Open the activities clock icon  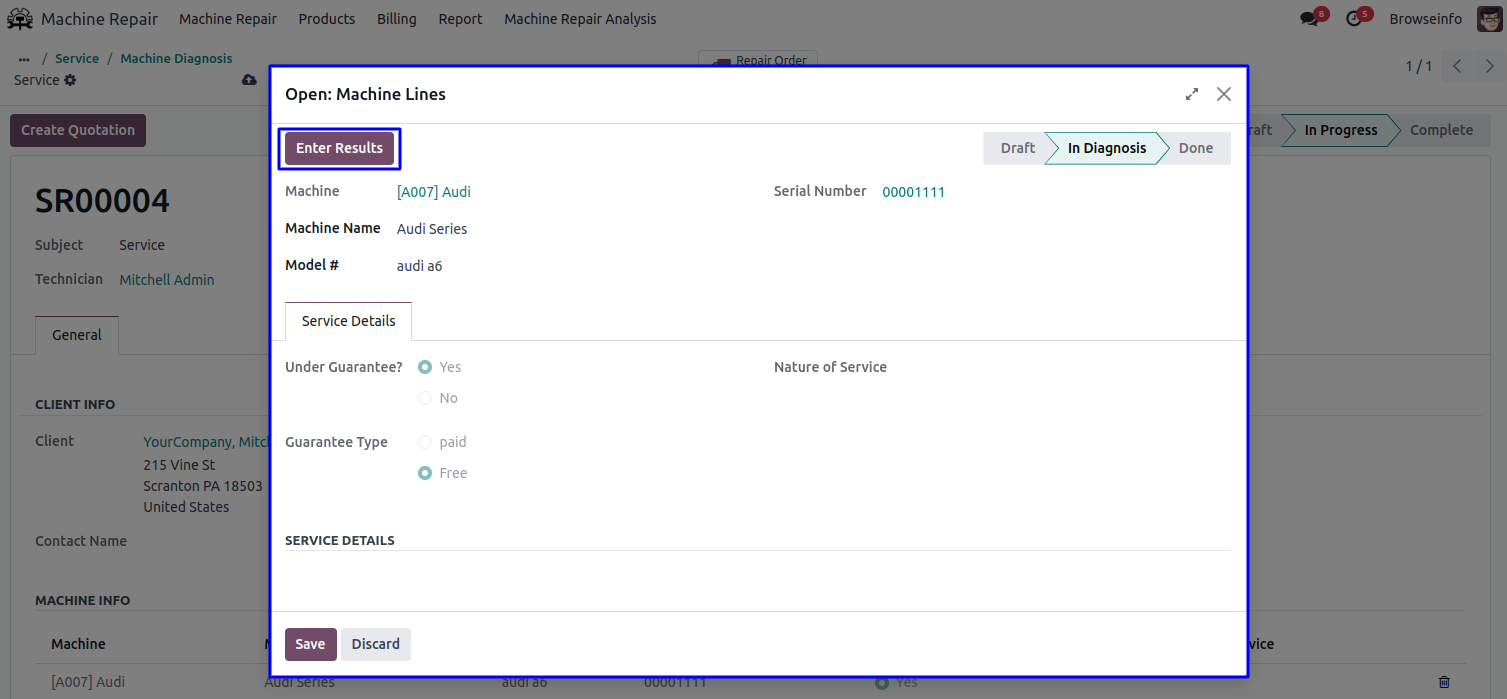1354,19
